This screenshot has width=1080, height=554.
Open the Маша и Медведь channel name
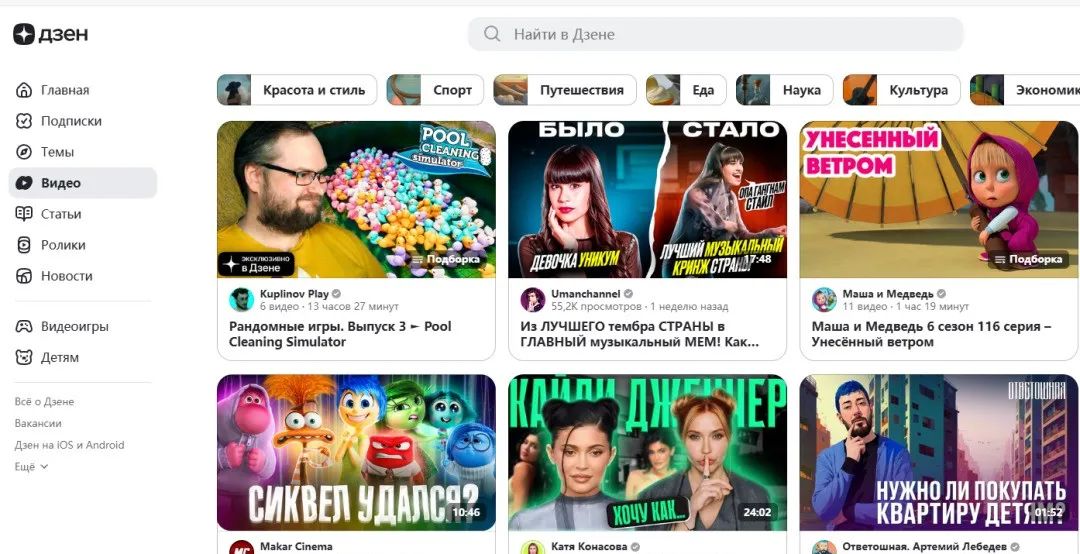[x=888, y=294]
